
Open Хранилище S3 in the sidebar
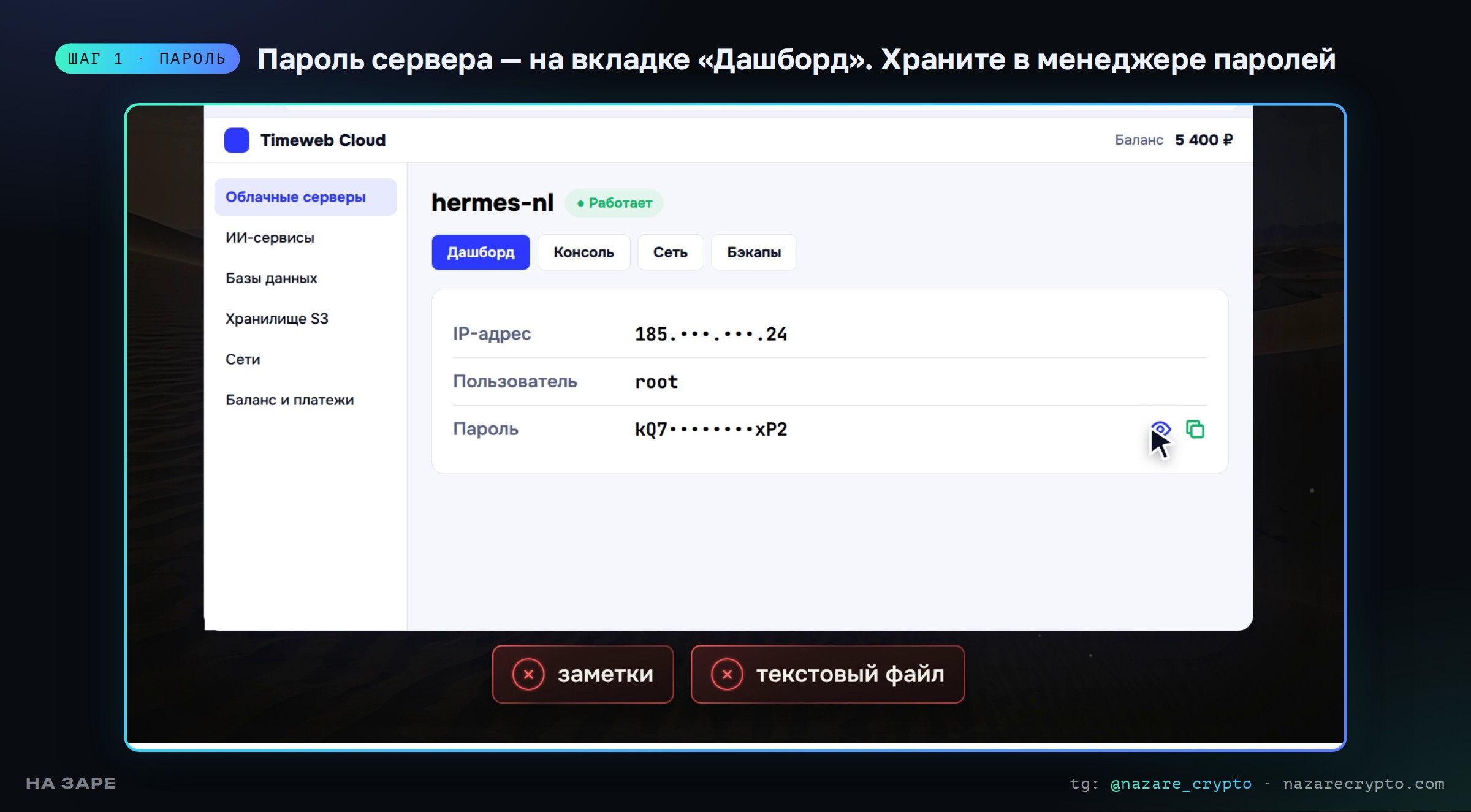277,319
